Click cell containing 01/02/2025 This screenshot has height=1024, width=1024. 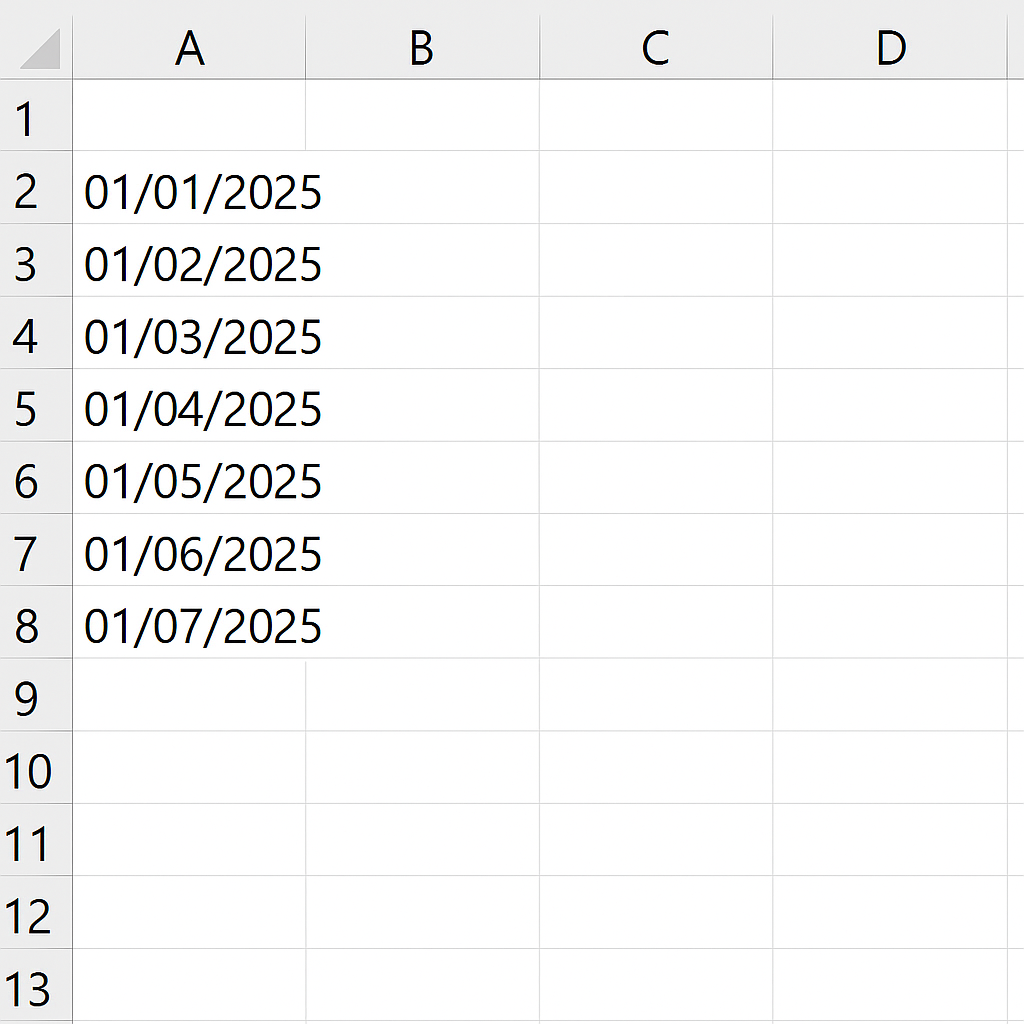click(189, 261)
